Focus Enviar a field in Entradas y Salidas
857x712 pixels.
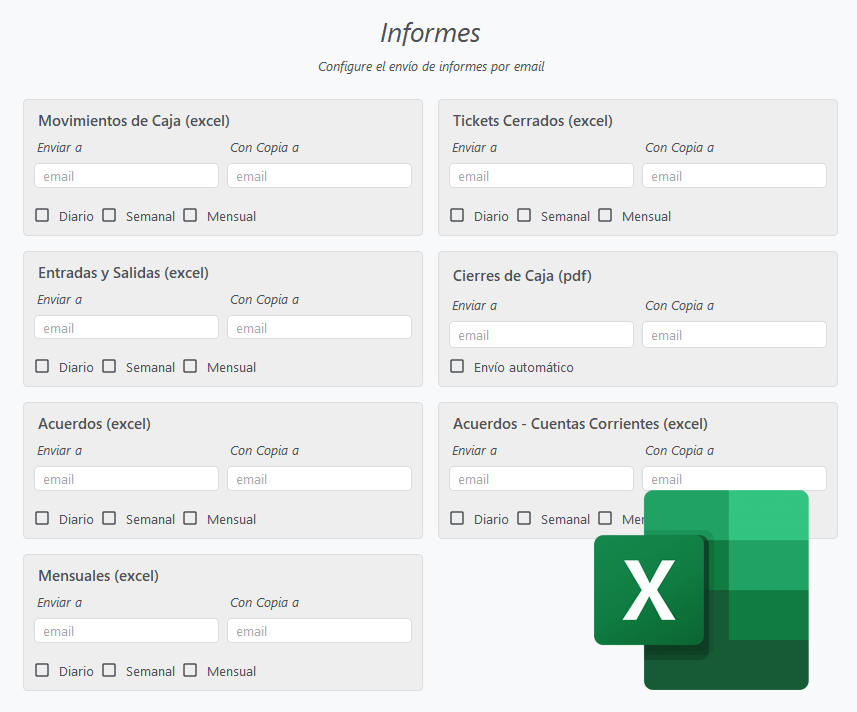(126, 328)
